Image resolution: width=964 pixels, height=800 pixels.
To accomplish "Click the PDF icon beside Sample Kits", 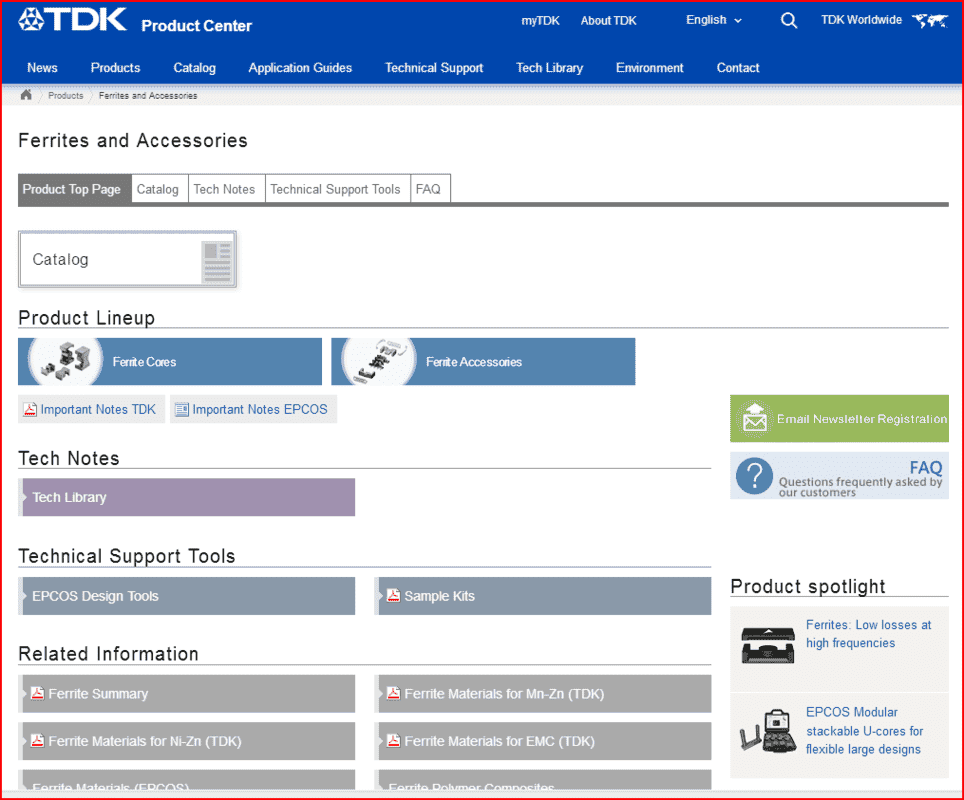I will (x=394, y=596).
